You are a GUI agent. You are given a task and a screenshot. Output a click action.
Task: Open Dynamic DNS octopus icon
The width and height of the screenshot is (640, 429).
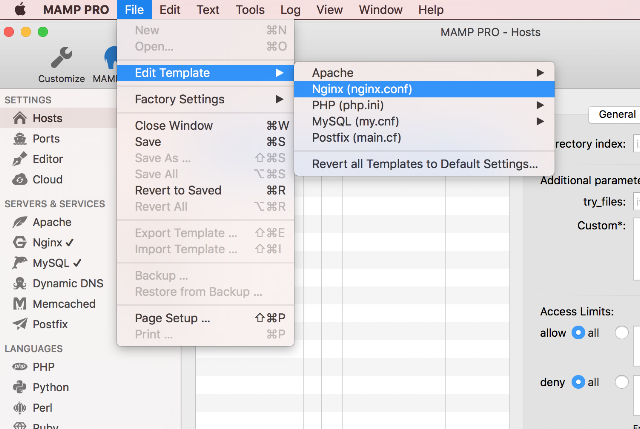click(x=20, y=283)
